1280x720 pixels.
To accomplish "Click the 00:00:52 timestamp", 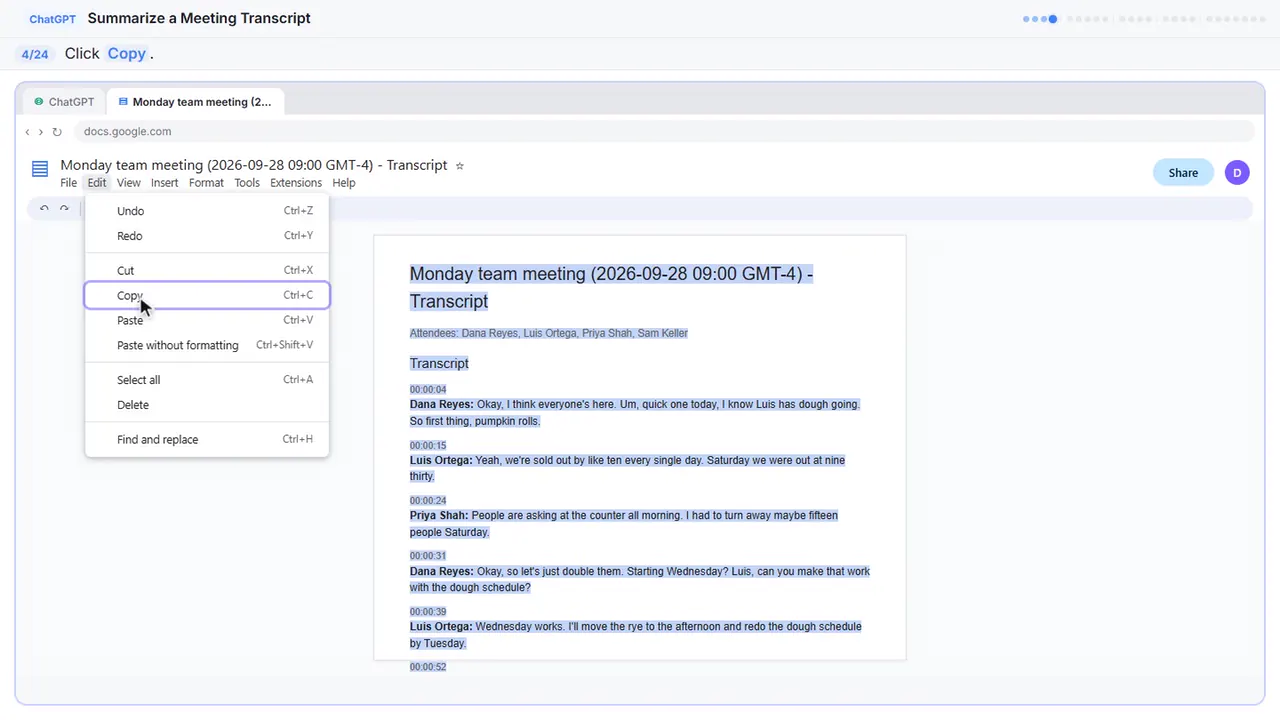I will (428, 667).
